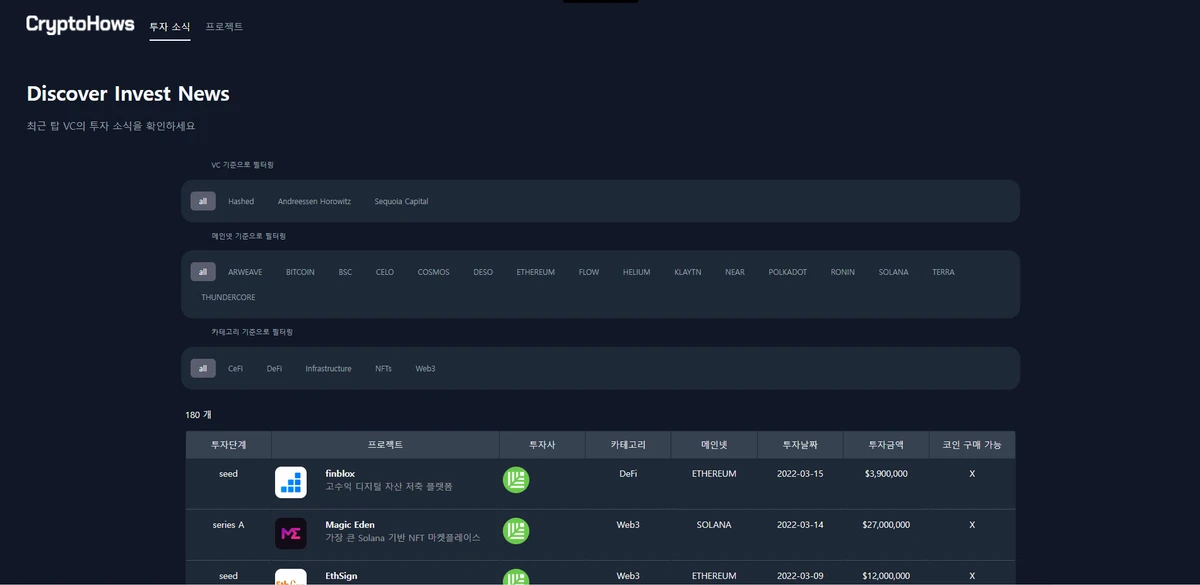Filter mainnet by BSC
Viewport: 1200px width, 585px height.
tap(345, 272)
